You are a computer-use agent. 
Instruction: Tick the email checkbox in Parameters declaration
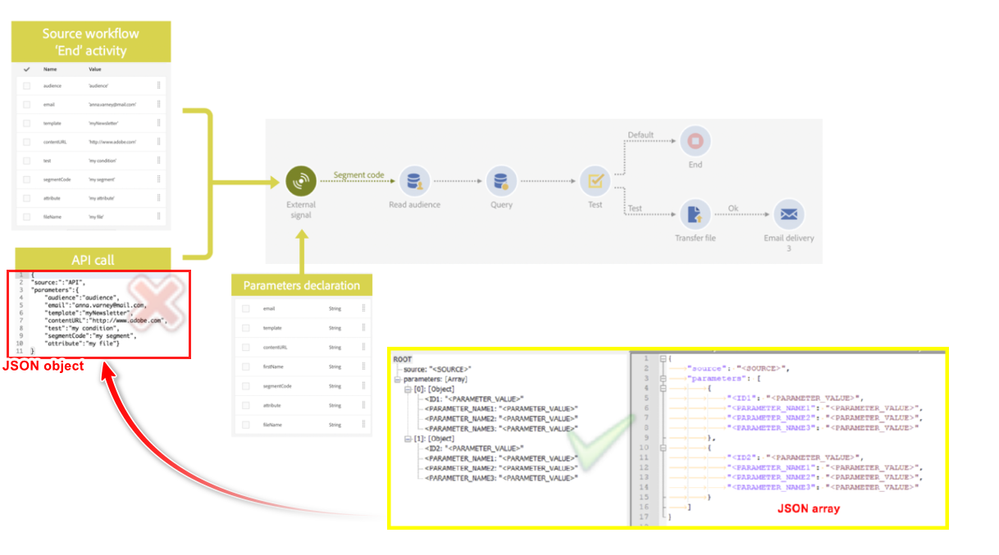246,309
